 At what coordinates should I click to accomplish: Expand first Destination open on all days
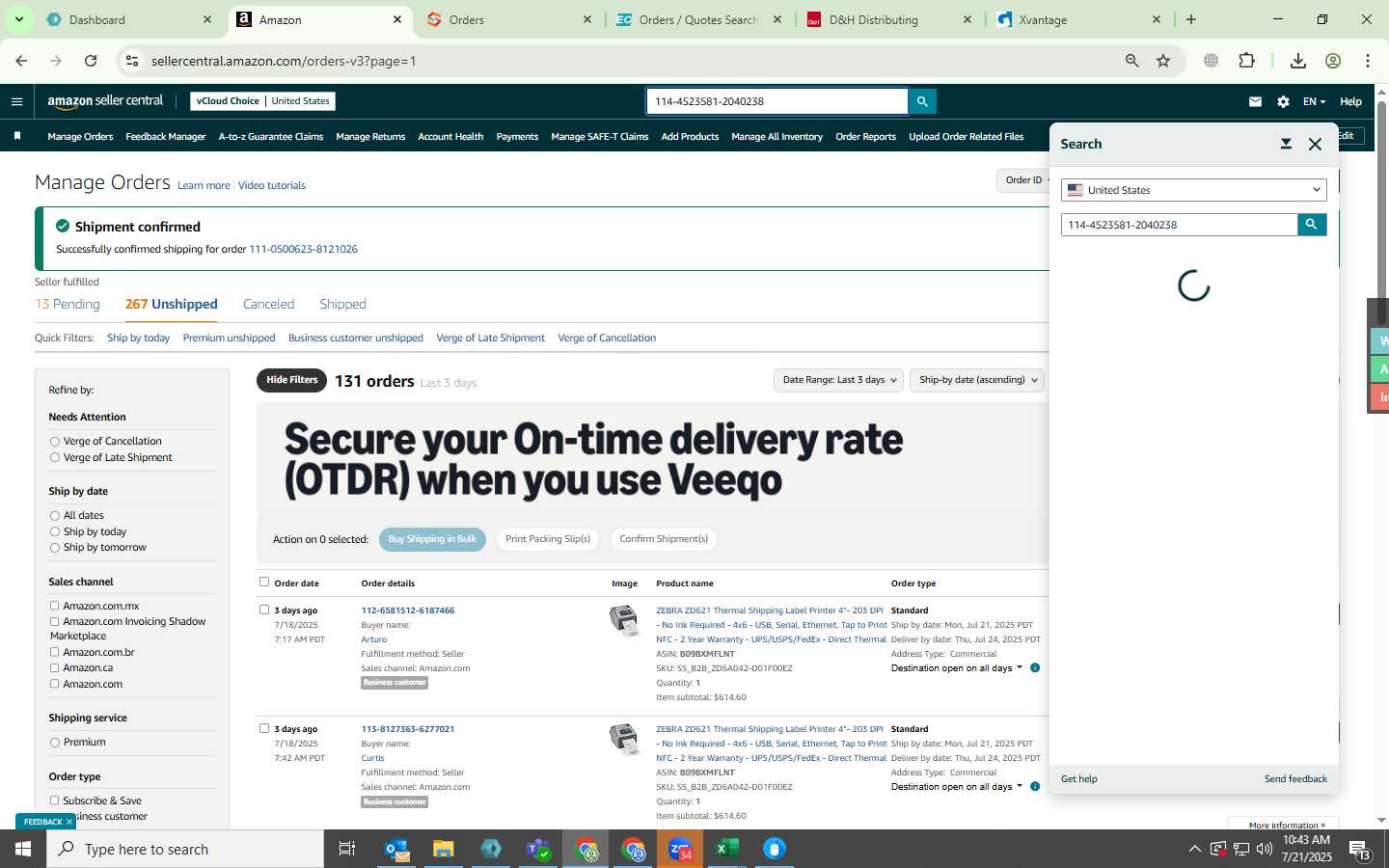[957, 667]
